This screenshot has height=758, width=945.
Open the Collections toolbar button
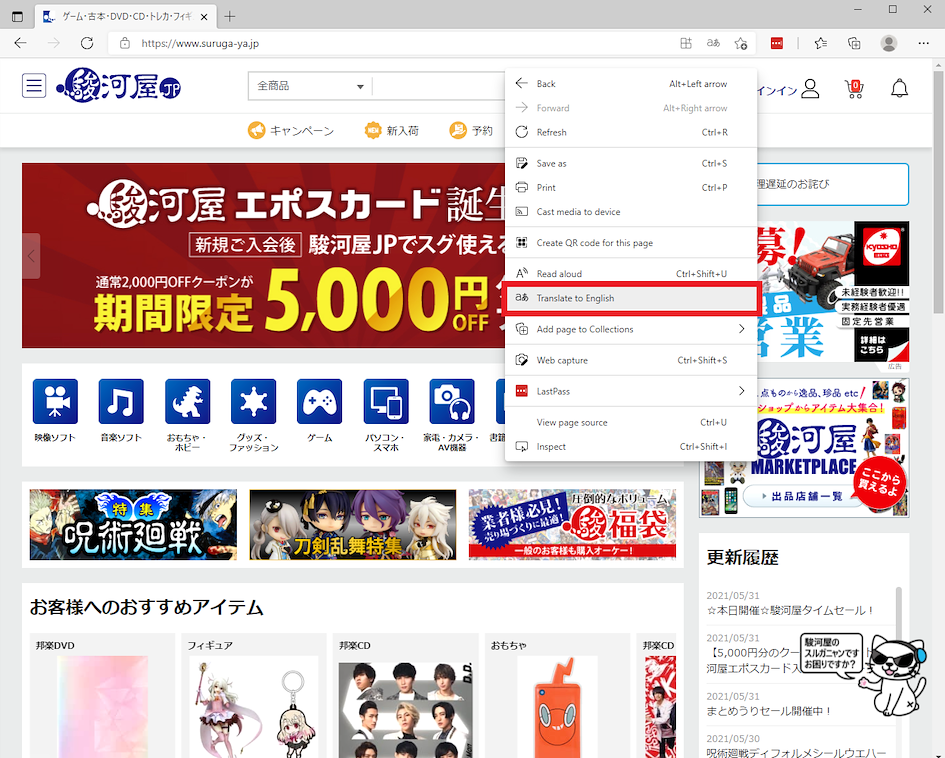coord(854,43)
